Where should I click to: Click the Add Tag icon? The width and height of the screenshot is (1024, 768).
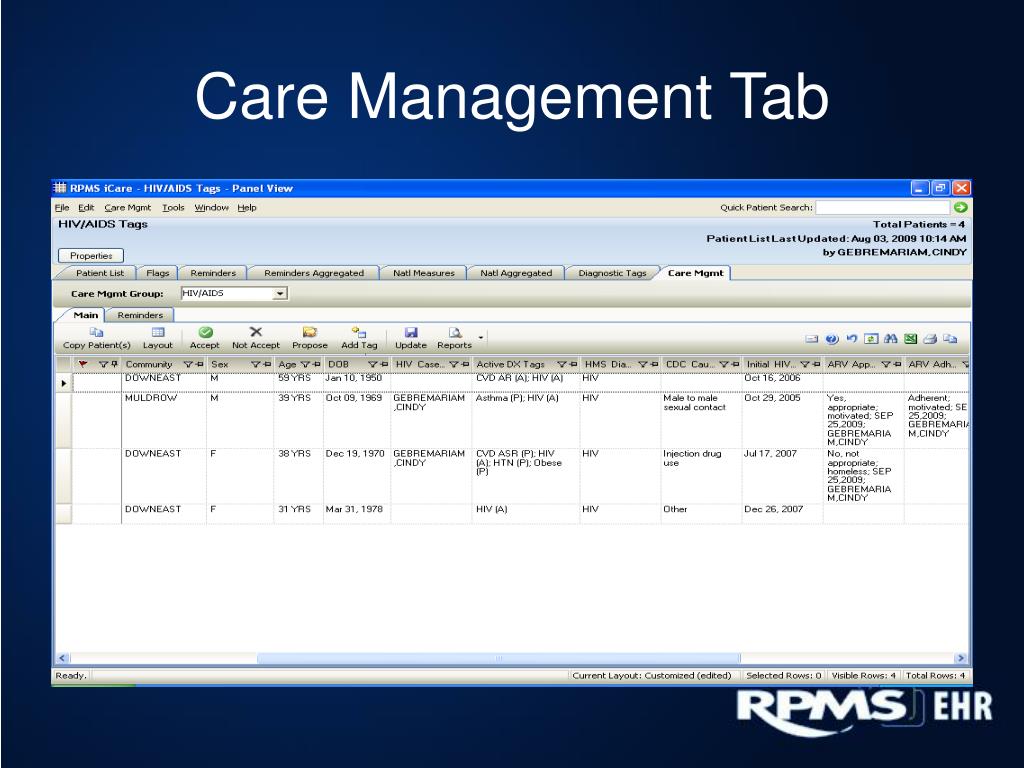point(359,332)
